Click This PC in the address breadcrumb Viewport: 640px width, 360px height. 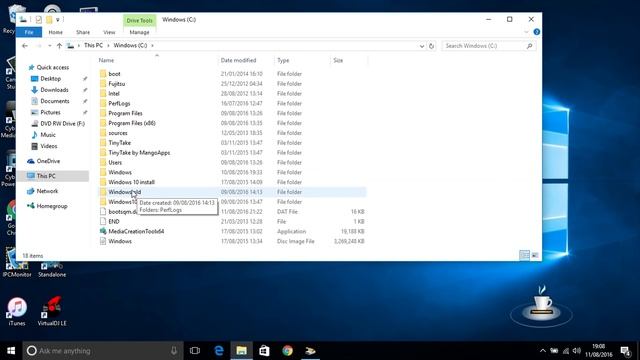(x=93, y=46)
